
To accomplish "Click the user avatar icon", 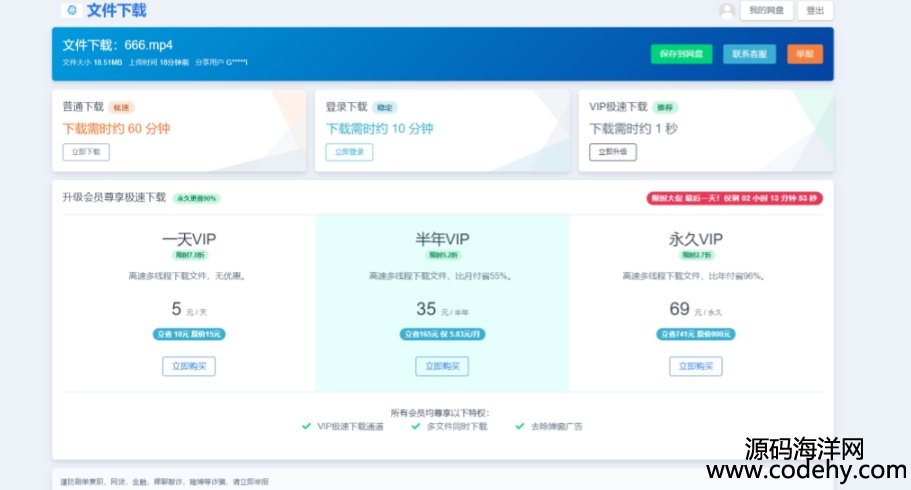I will pos(727,10).
